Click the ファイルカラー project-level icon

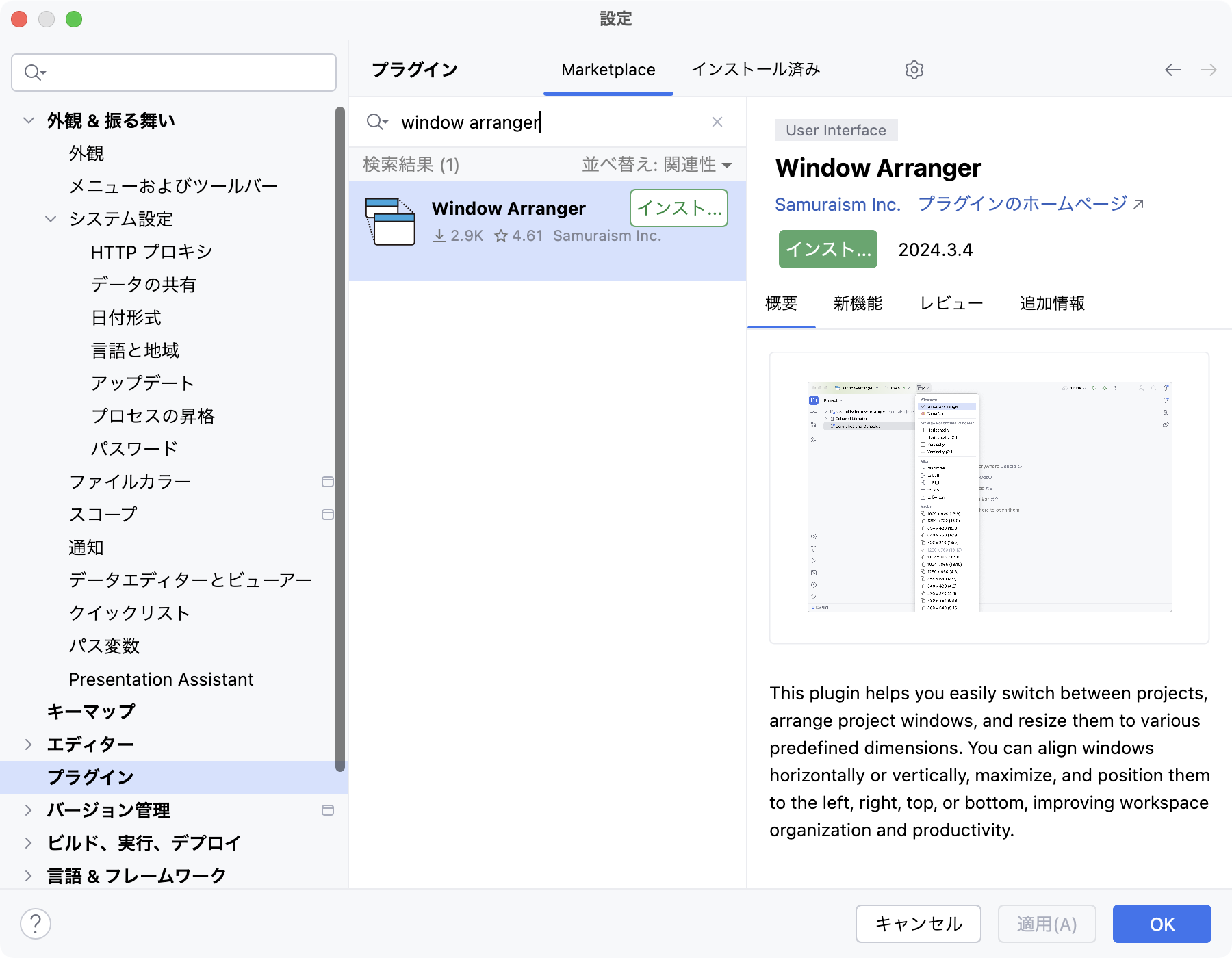point(328,482)
